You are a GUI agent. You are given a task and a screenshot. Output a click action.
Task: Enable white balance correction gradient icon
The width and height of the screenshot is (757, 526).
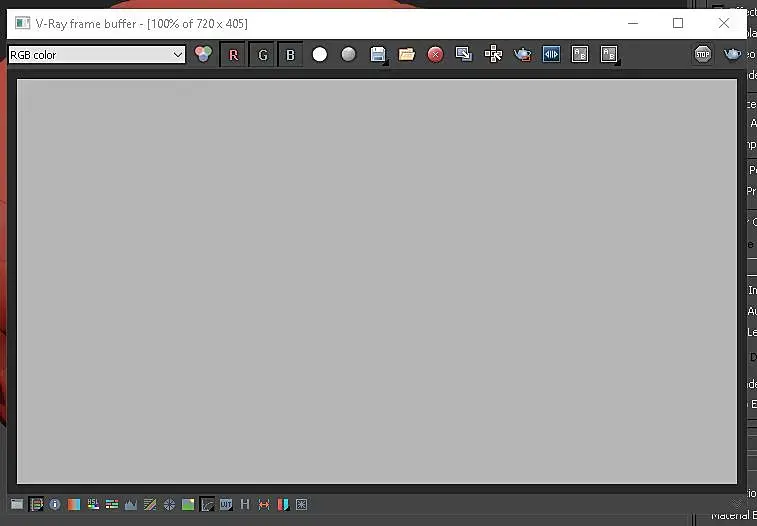pyautogui.click(x=73, y=504)
